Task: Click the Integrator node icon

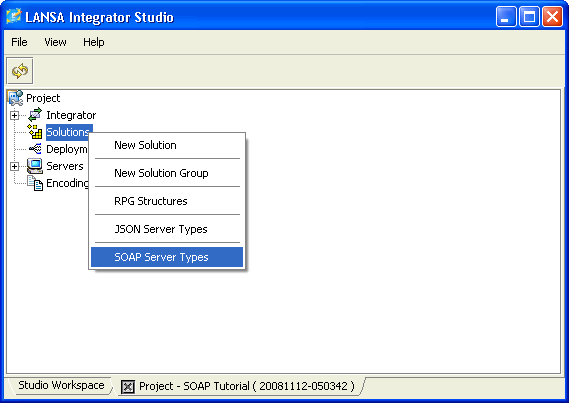Action: click(x=35, y=115)
